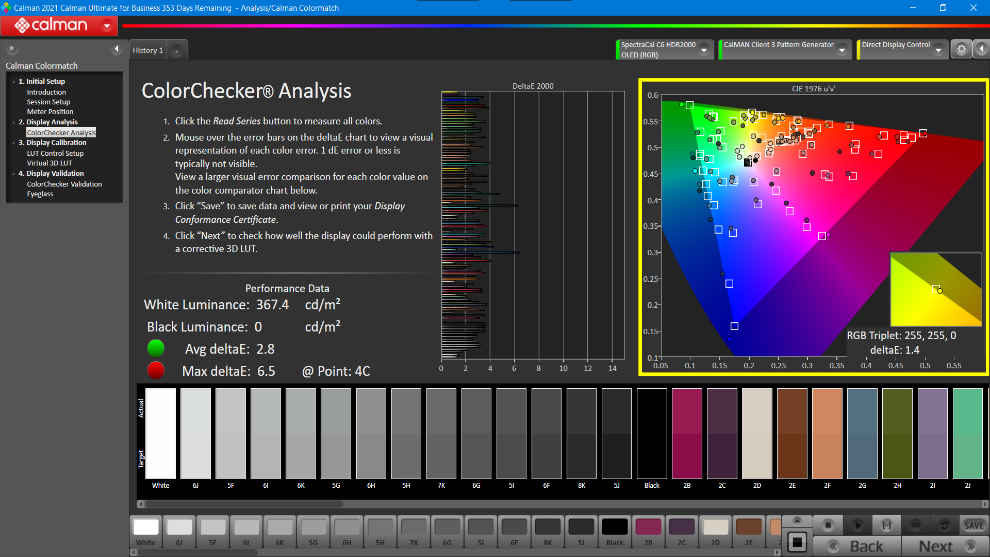Image resolution: width=990 pixels, height=557 pixels.
Task: Select the White patch in bottom strip
Action: tap(146, 532)
